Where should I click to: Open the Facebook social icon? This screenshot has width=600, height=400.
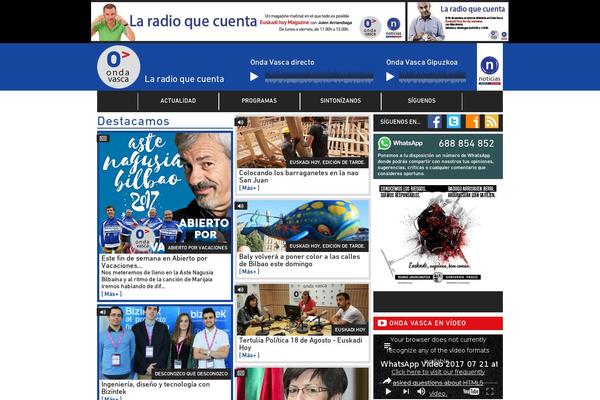coord(435,122)
